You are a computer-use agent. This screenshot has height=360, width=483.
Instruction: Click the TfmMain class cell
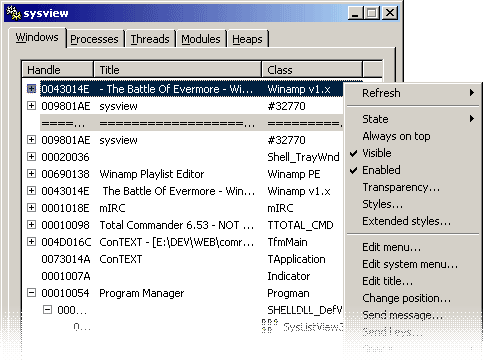(287, 242)
